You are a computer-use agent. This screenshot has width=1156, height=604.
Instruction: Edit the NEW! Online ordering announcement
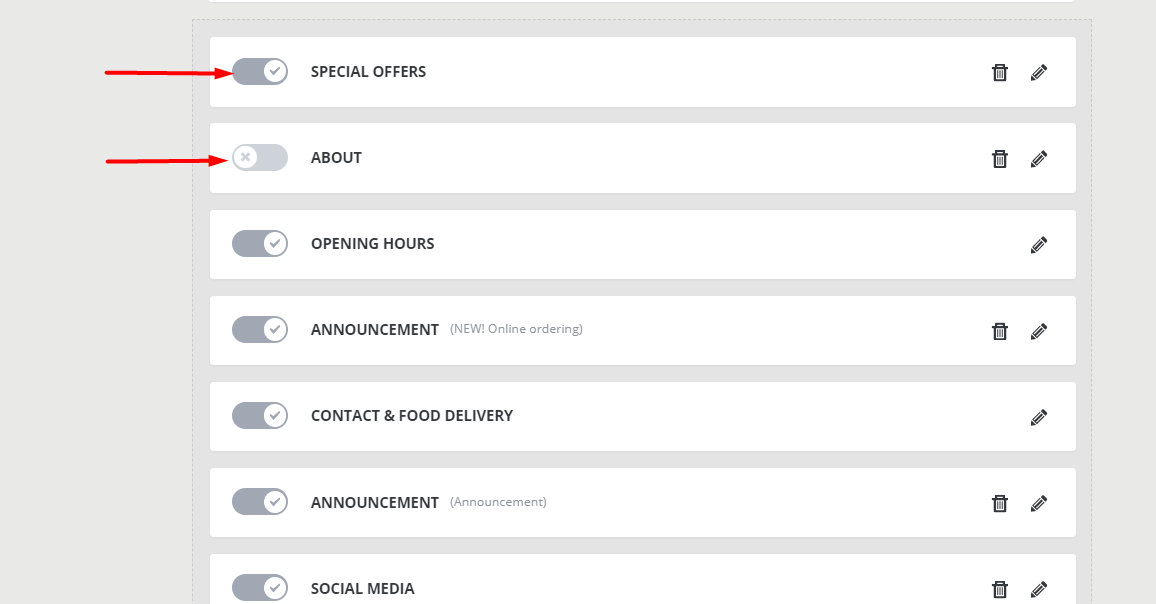(x=1039, y=330)
